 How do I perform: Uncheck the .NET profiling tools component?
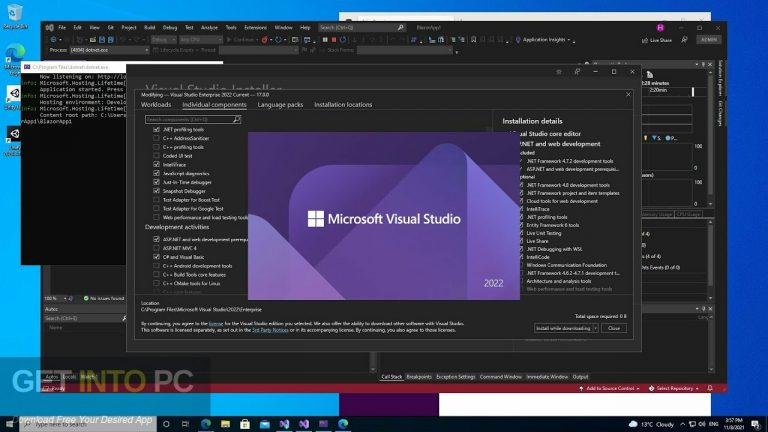click(x=156, y=130)
